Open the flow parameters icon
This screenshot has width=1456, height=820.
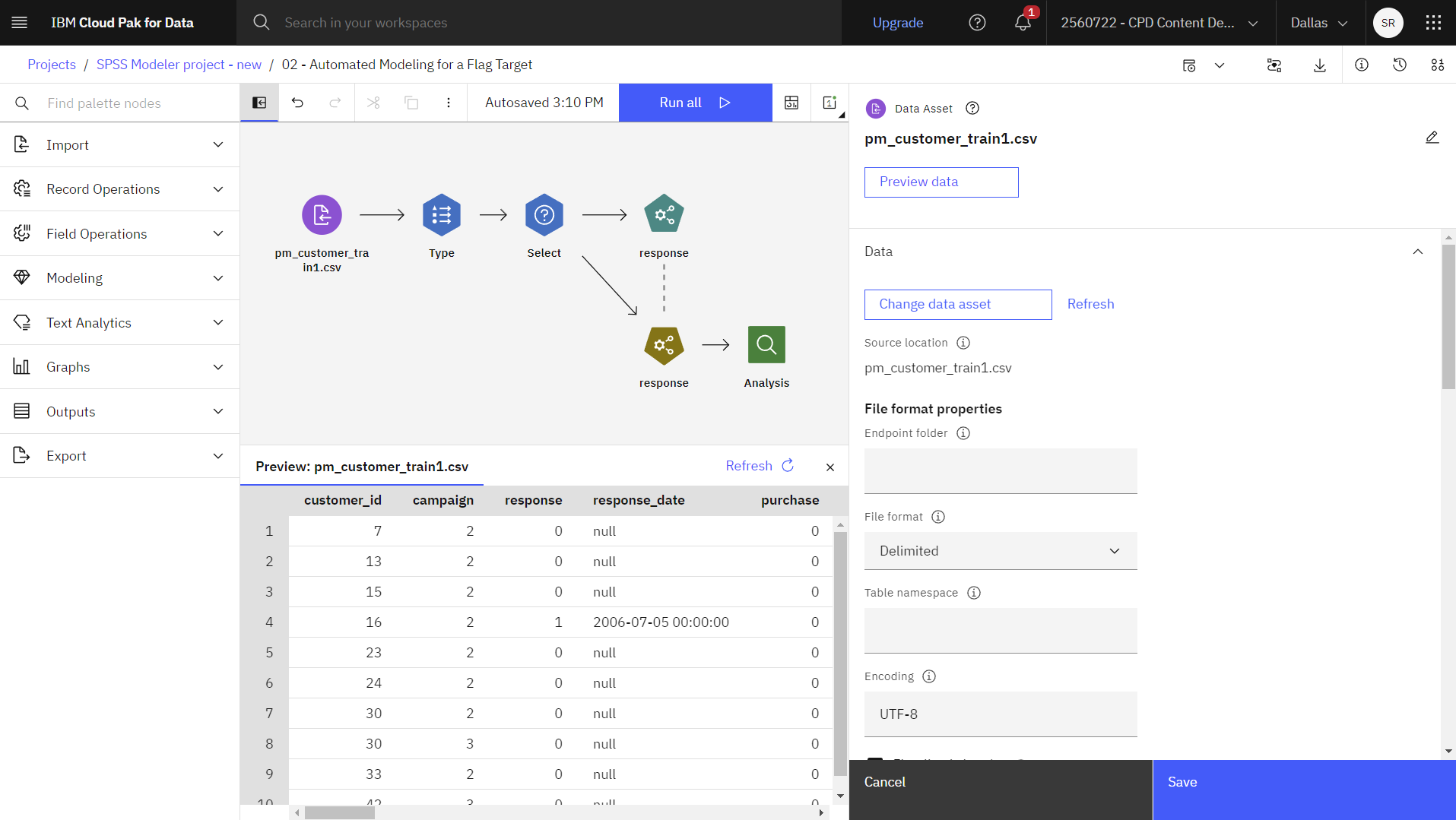point(1274,65)
